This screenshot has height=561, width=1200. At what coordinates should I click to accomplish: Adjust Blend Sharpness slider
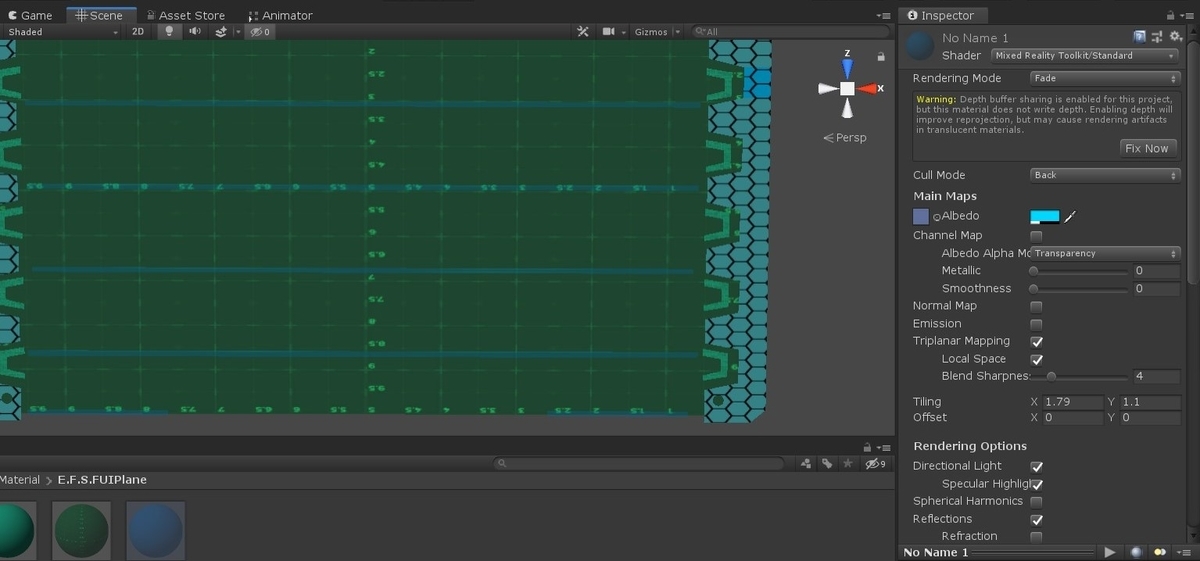(1078, 377)
